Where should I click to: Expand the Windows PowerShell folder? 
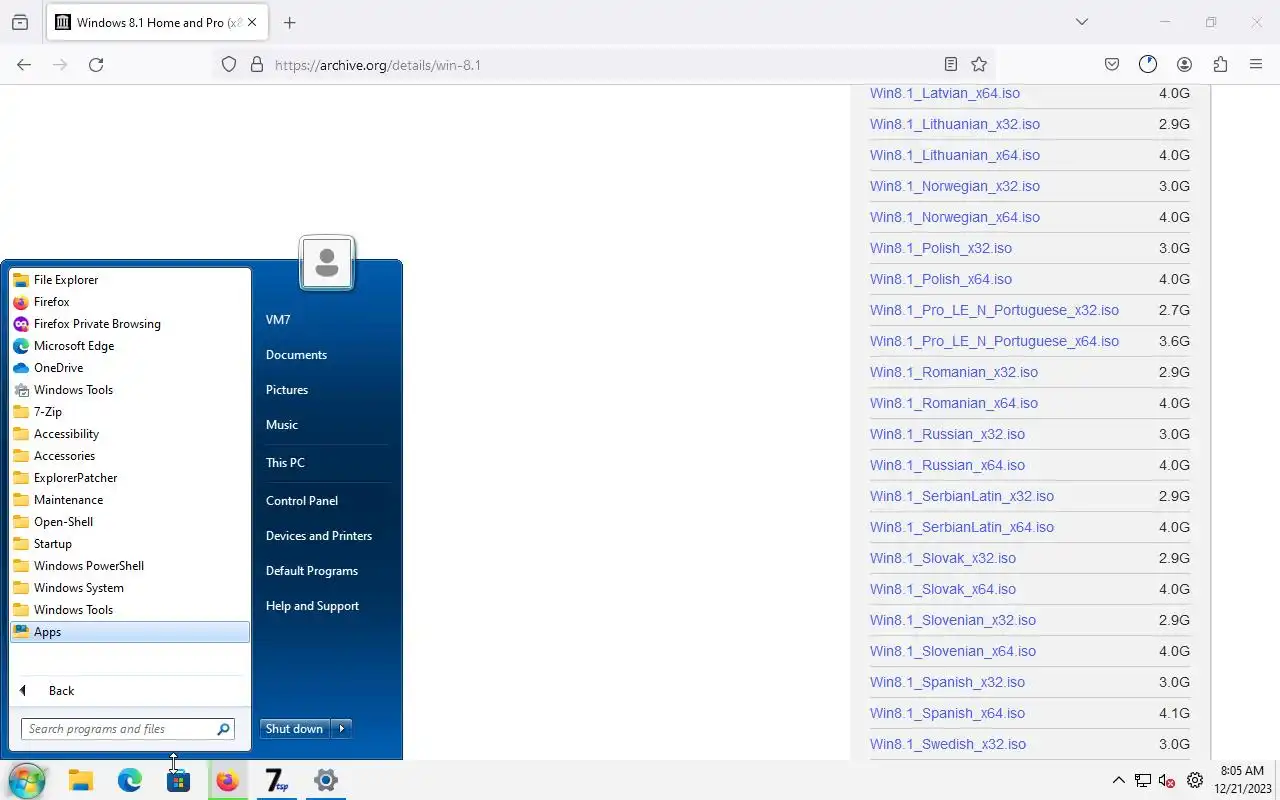point(130,566)
